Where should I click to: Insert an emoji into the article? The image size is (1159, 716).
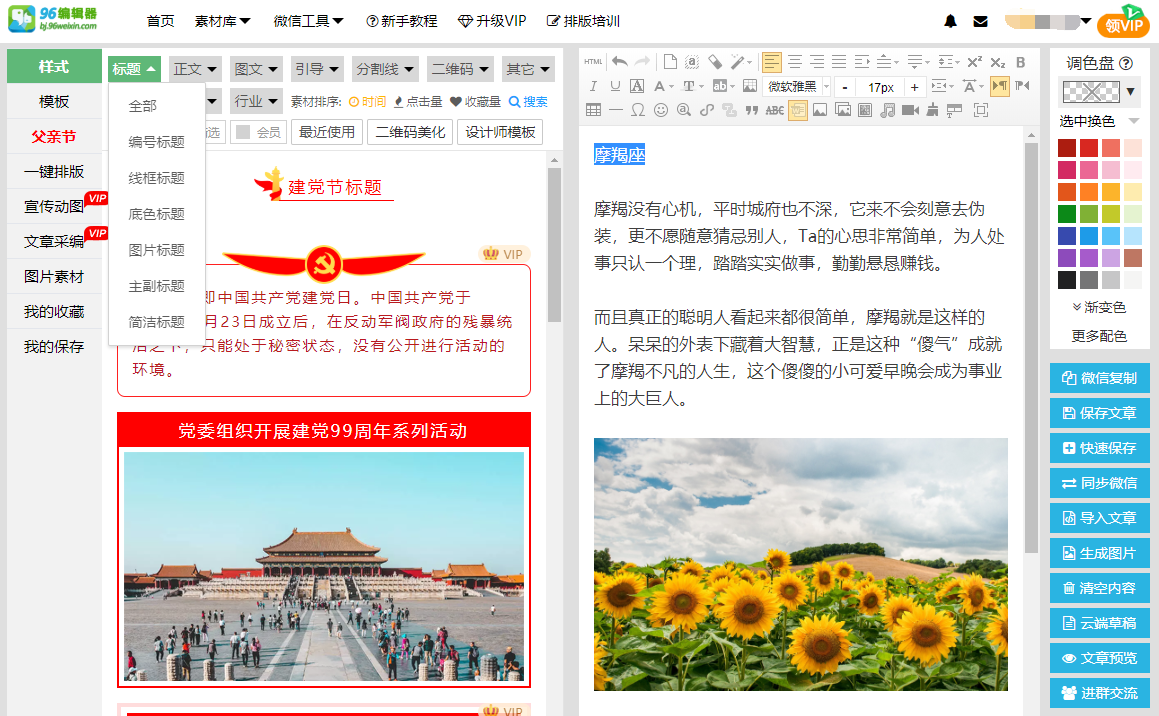pos(659,110)
